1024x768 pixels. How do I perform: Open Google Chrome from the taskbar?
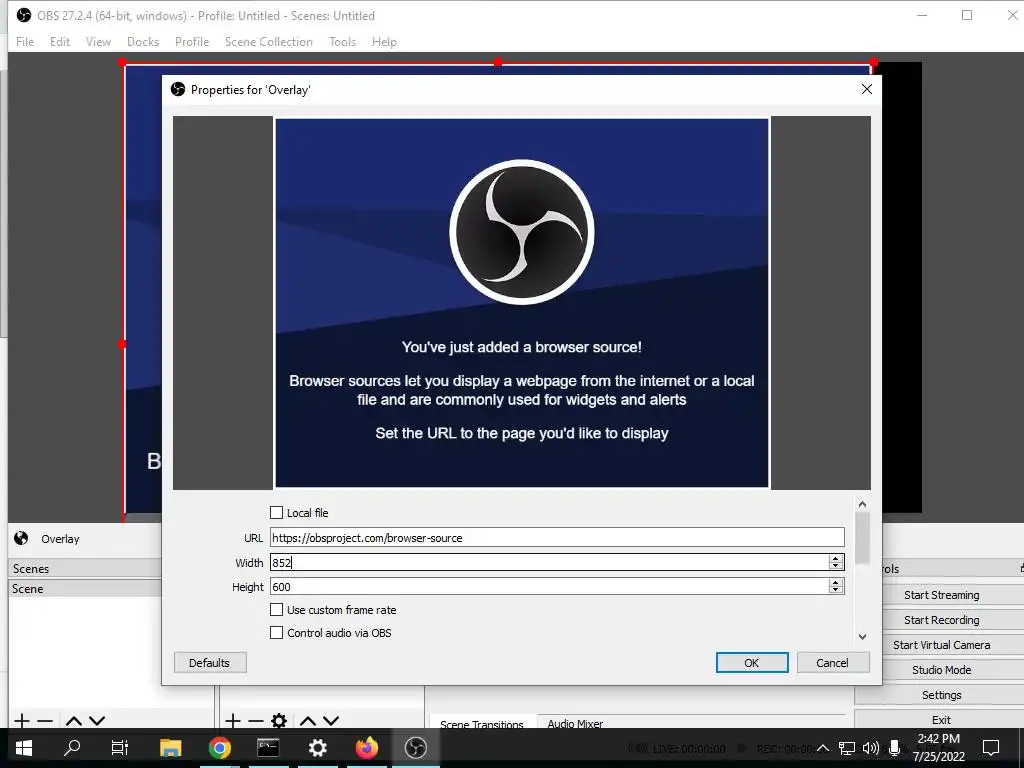point(219,747)
